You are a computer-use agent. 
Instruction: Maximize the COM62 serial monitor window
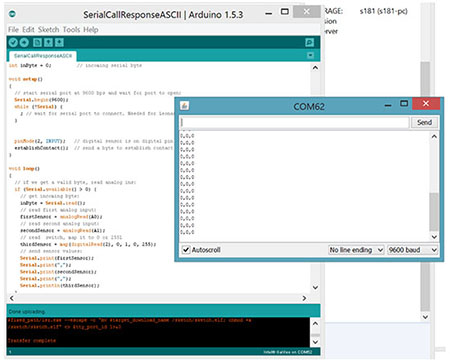tap(404, 104)
